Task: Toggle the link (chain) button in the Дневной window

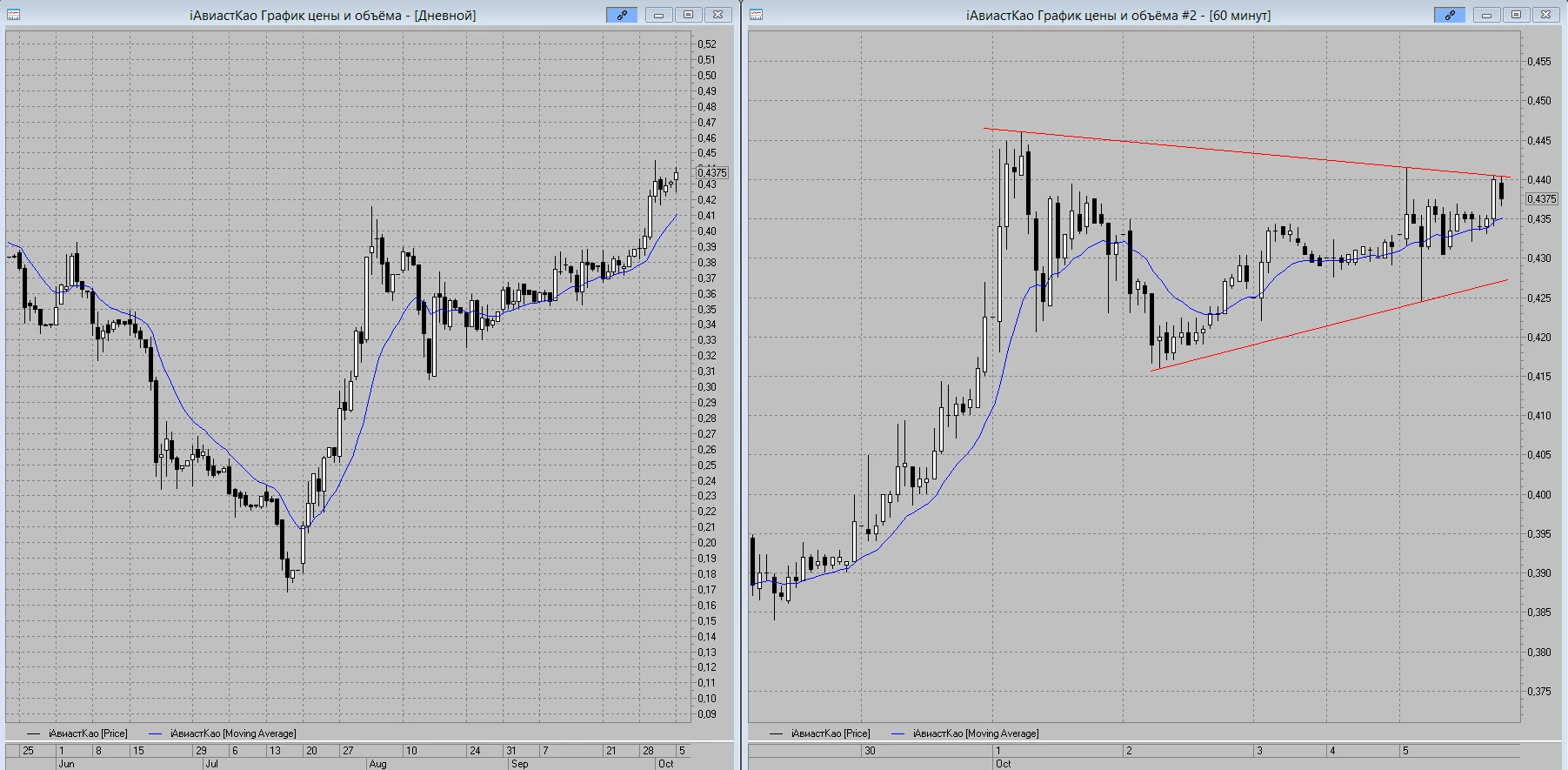Action: pyautogui.click(x=622, y=15)
